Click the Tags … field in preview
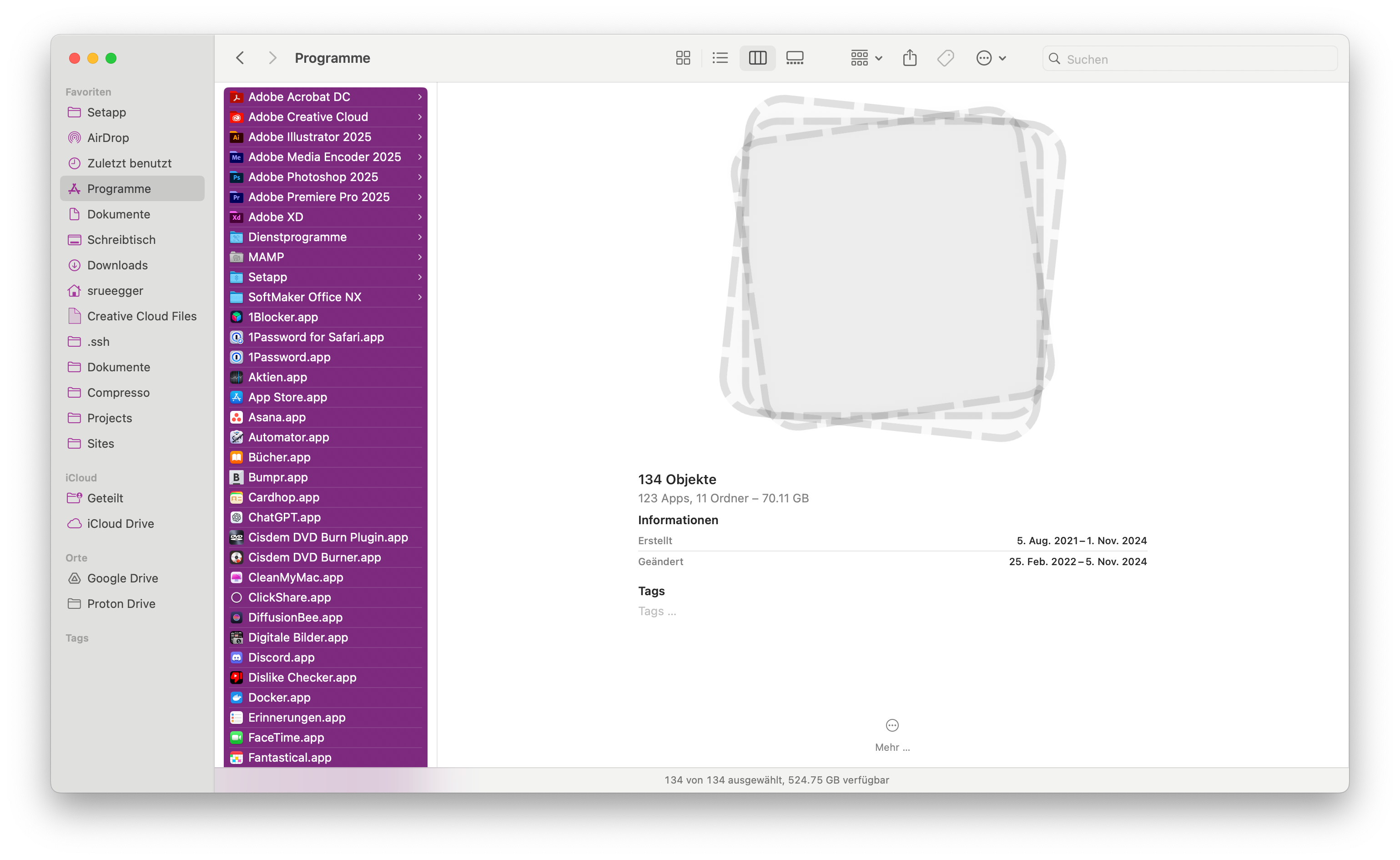The width and height of the screenshot is (1400, 860). pos(656,611)
